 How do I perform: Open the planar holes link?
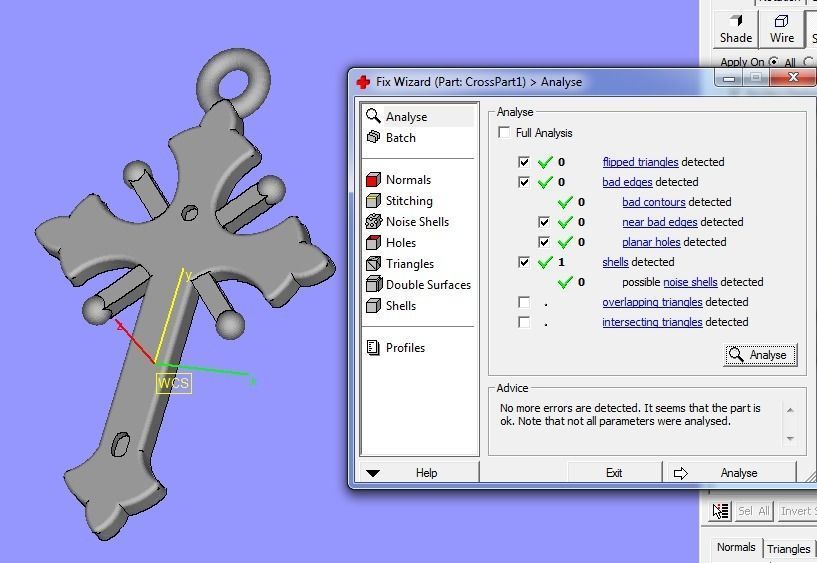tap(651, 242)
